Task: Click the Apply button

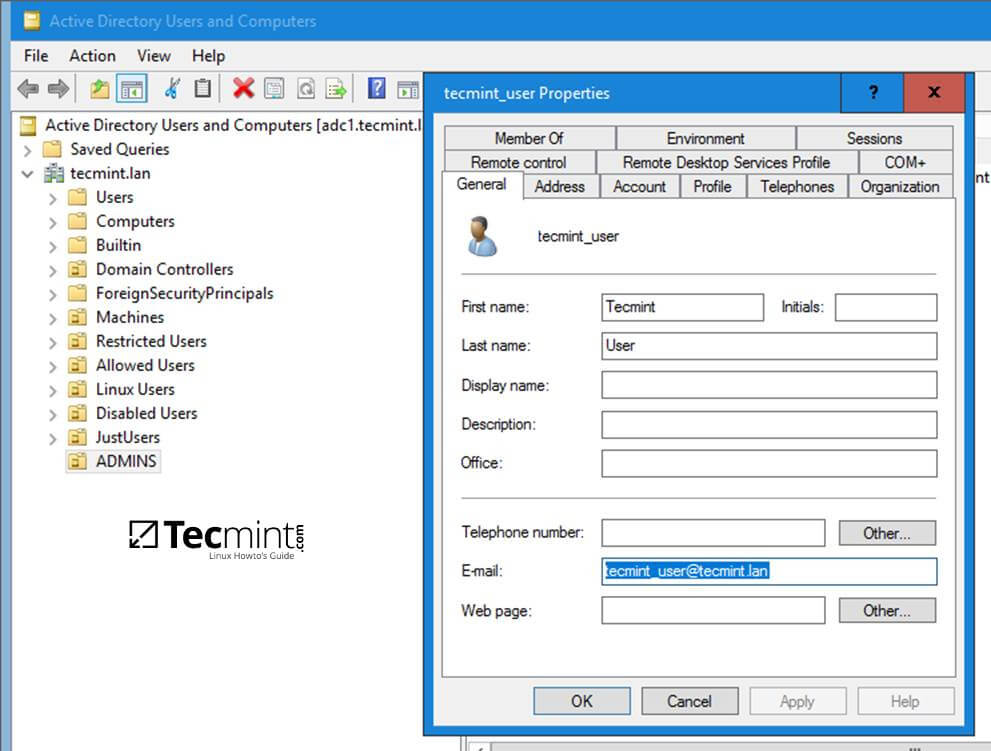Action: coord(797,701)
